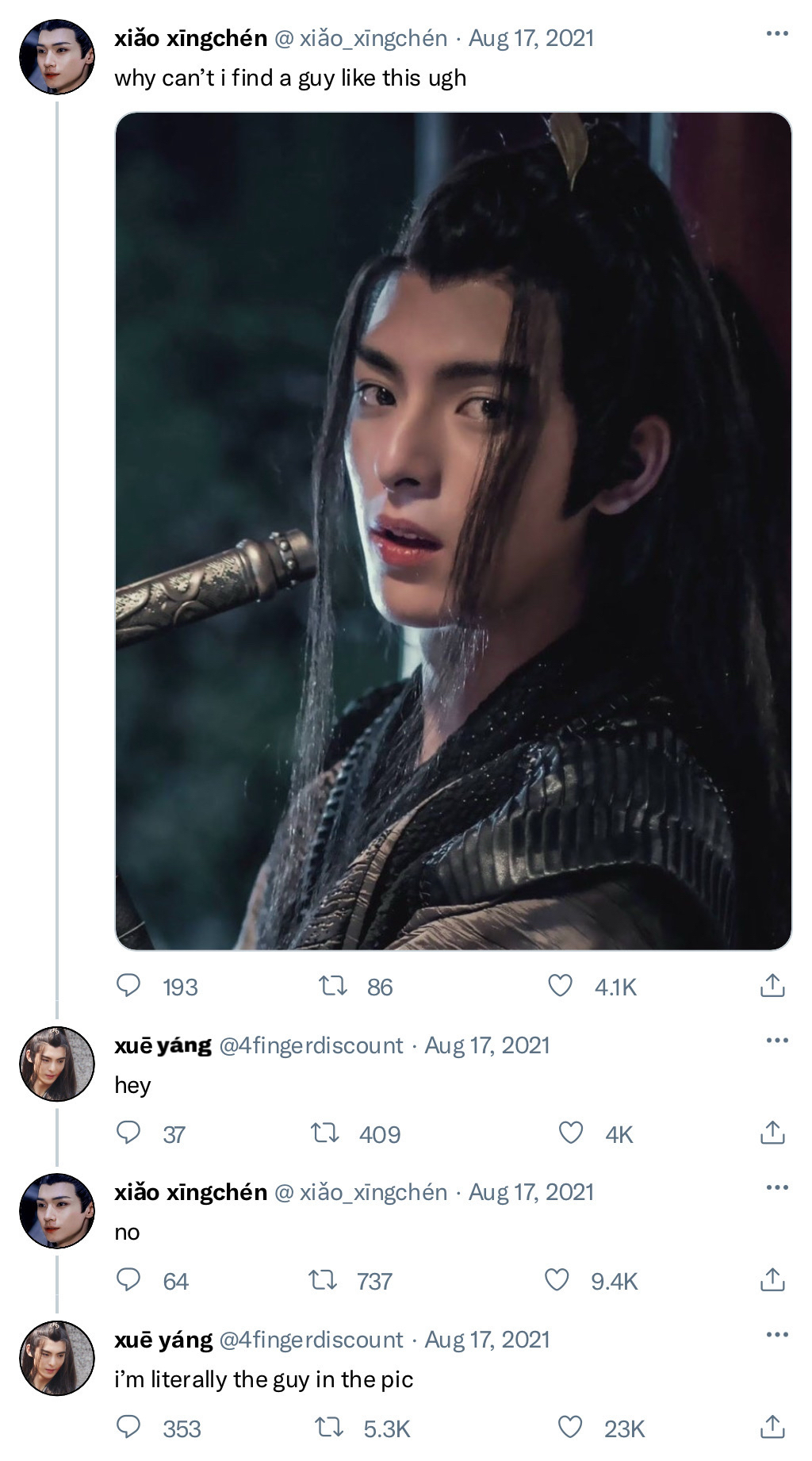812x1461 pixels.
Task: Open more options on the "hey" tweet
Action: click(x=777, y=1041)
